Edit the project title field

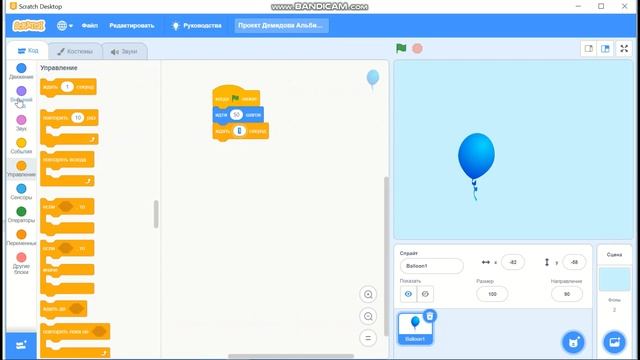pos(281,25)
